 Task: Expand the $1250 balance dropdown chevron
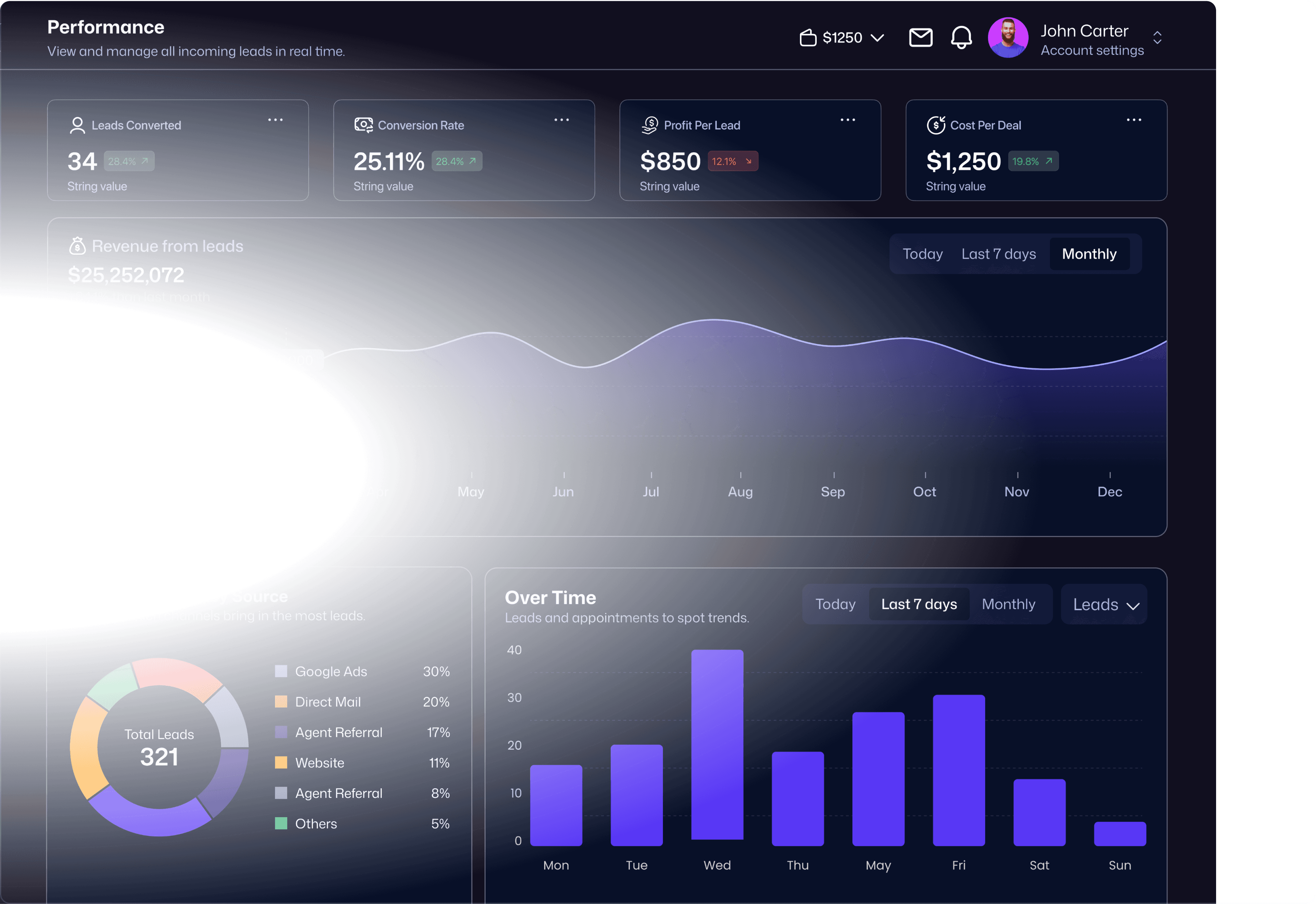877,38
